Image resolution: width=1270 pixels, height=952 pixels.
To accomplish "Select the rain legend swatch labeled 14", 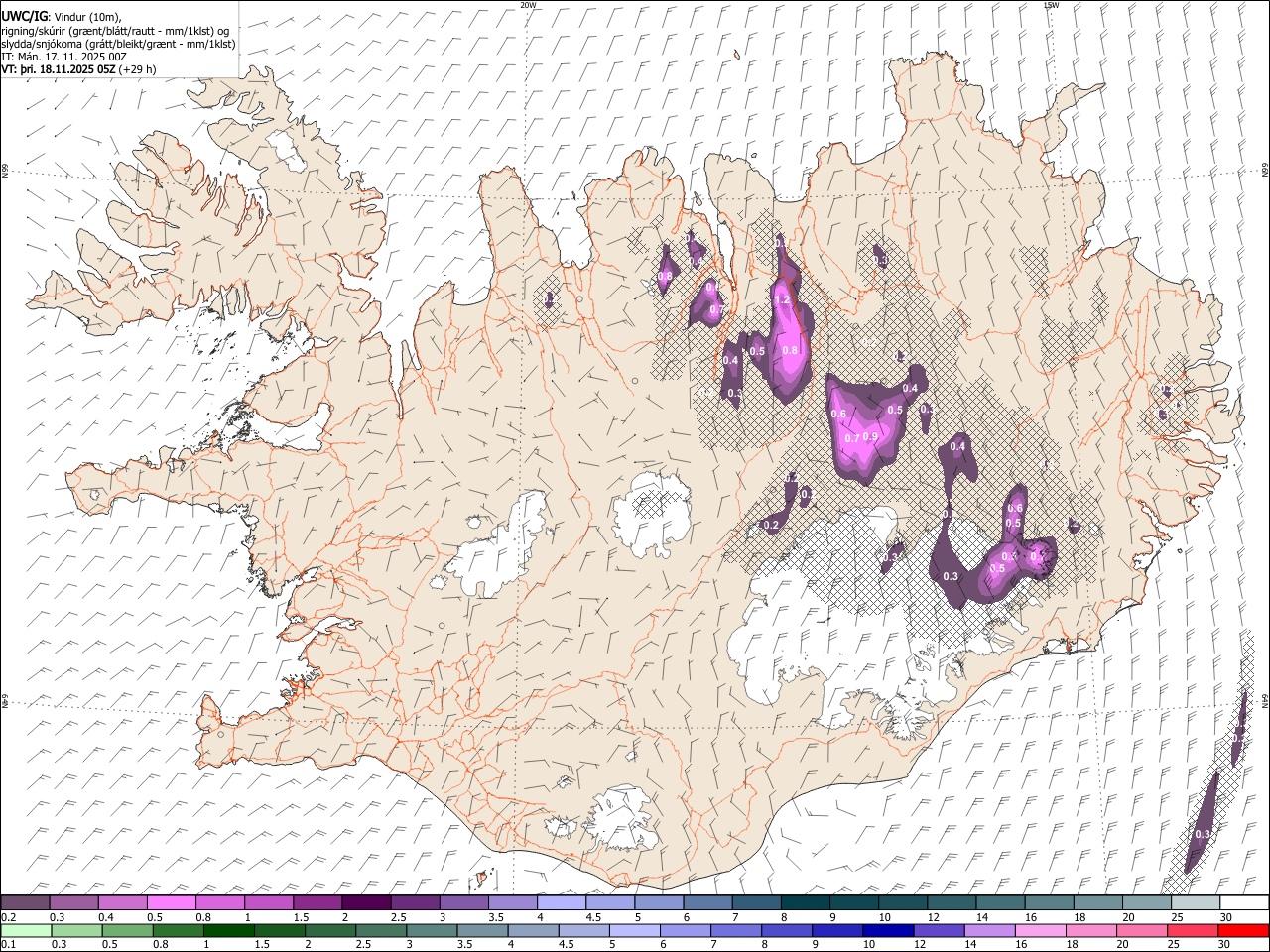I will pyautogui.click(x=988, y=930).
